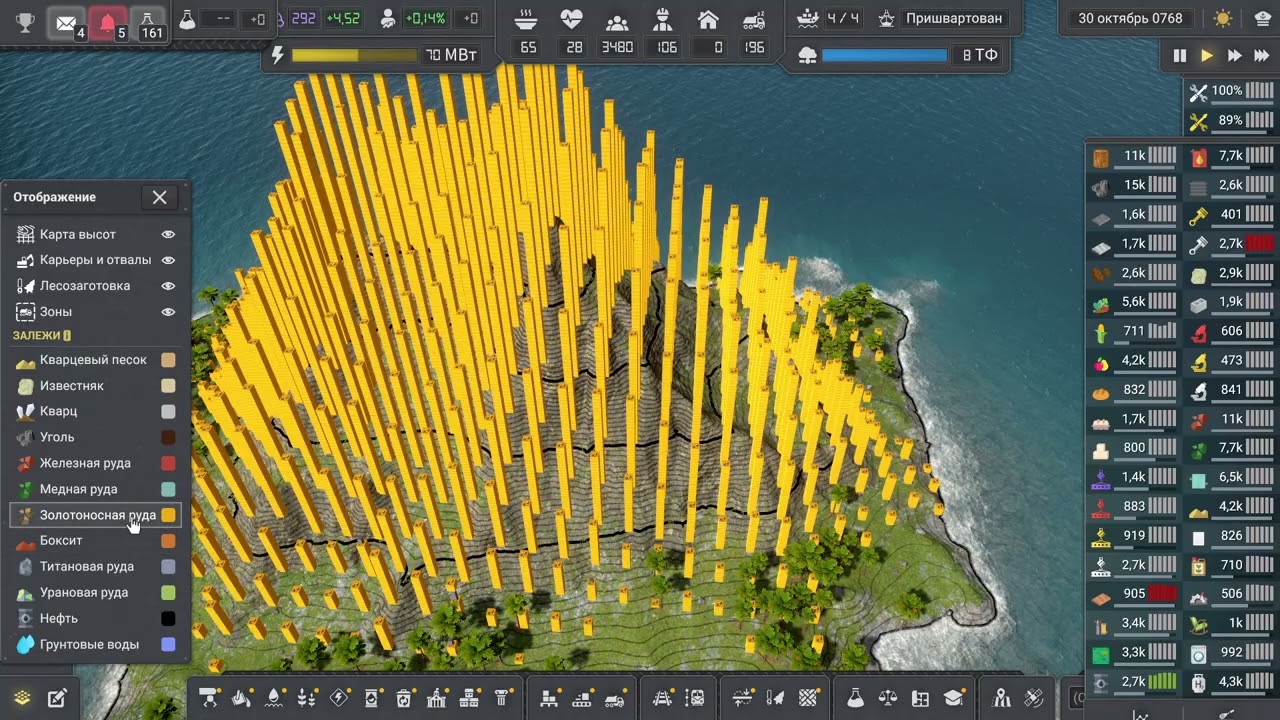Image resolution: width=1280 pixels, height=720 pixels.
Task: Set game to triple fast-forward speed
Action: pos(1263,56)
